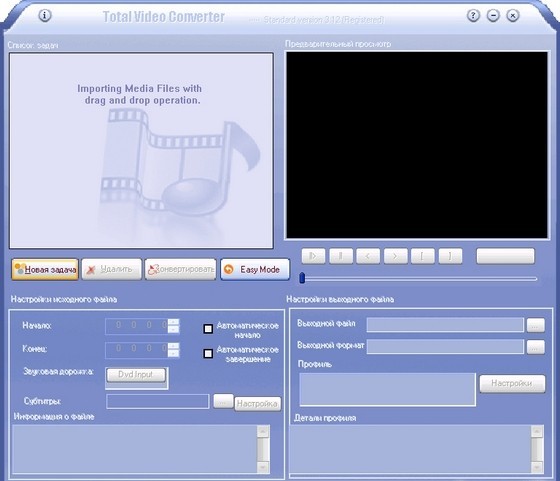The width and height of the screenshot is (560, 481).
Task: Click the Конец time field
Action: click(x=136, y=350)
